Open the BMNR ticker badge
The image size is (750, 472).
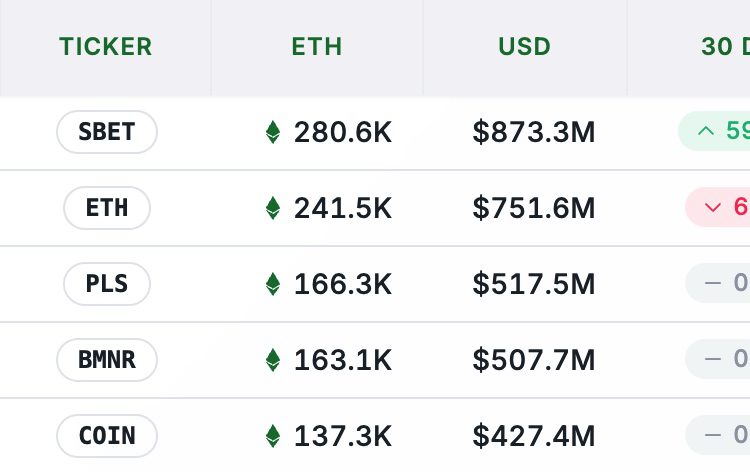click(107, 360)
